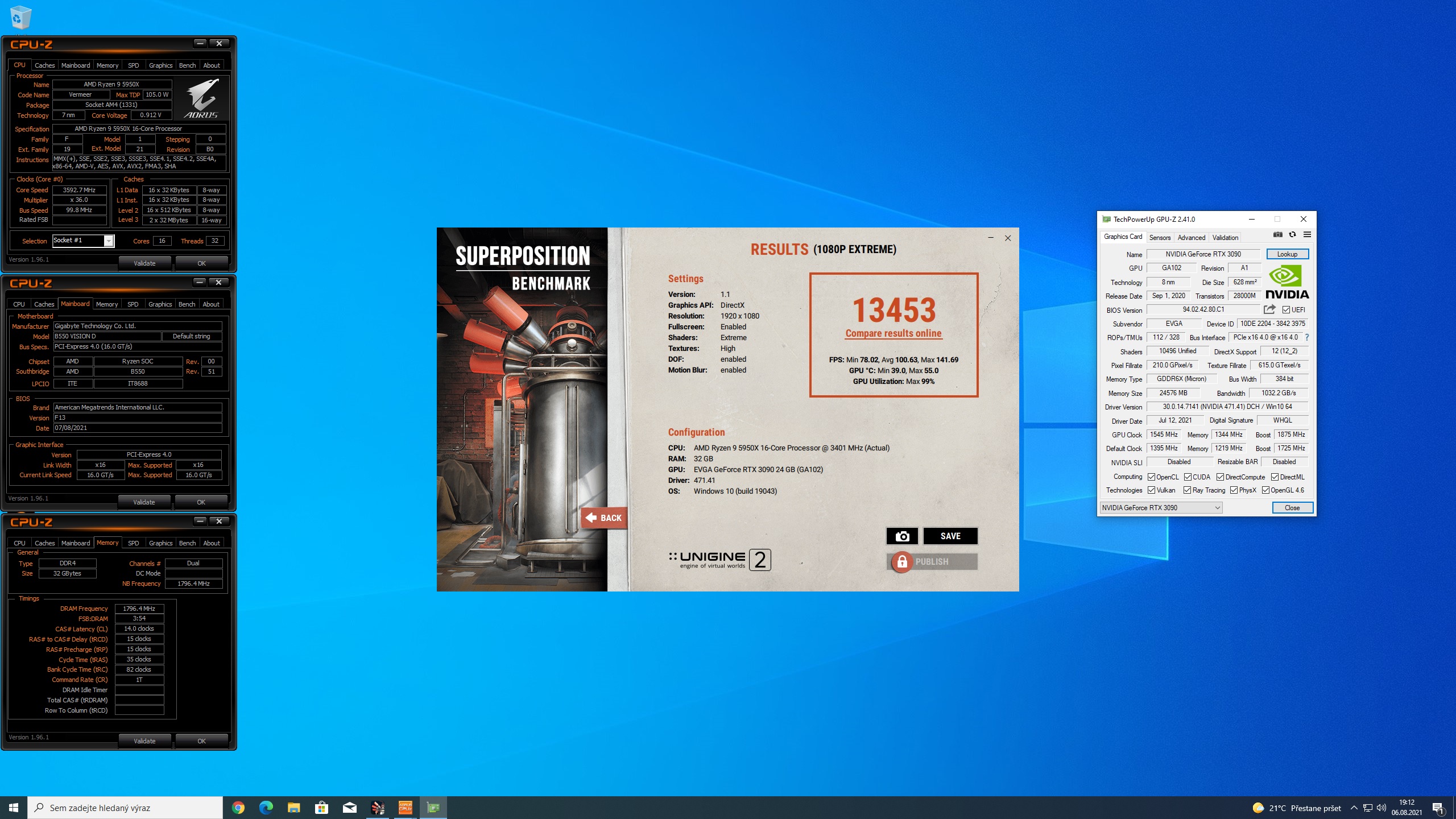This screenshot has width=1456, height=819.
Task: Minimize the Superposition results window
Action: [x=991, y=238]
